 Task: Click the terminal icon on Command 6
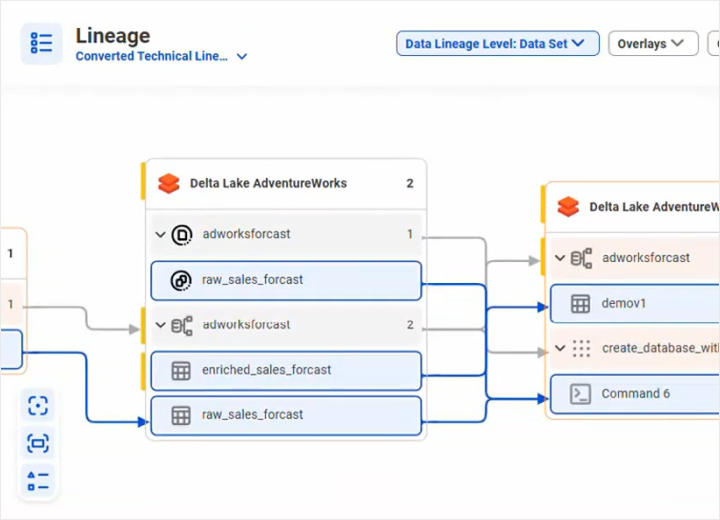click(580, 394)
